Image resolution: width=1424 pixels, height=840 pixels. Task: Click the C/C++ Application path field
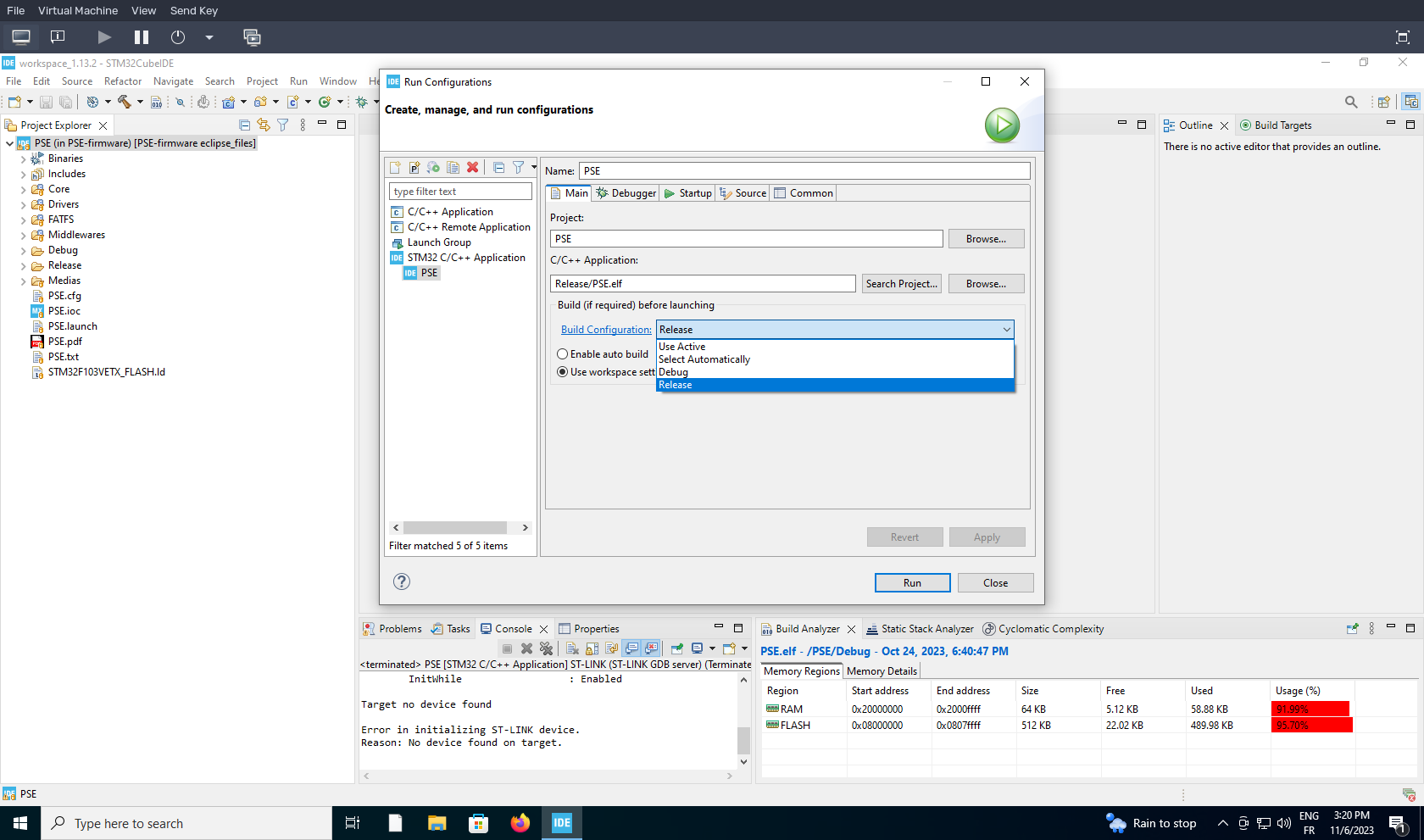[703, 284]
